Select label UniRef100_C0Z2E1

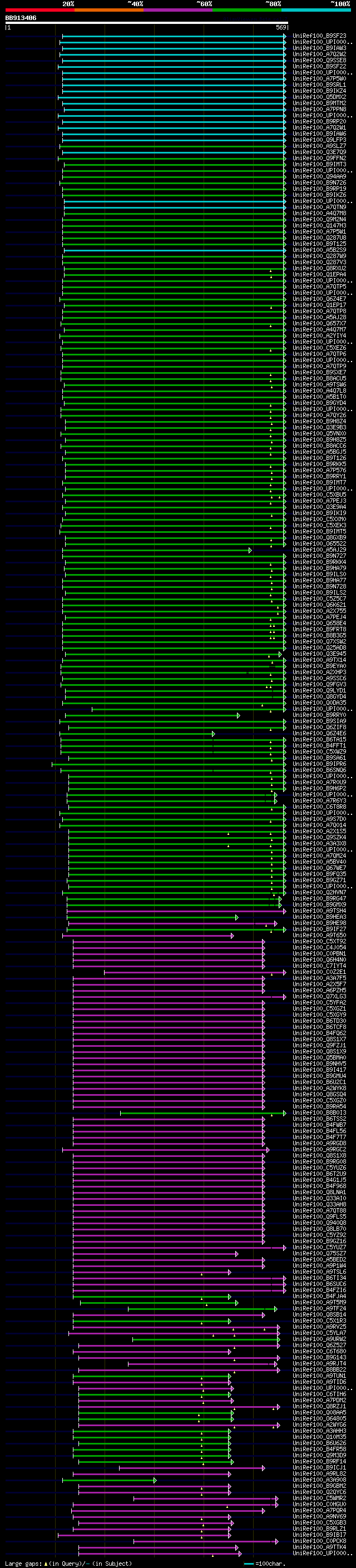click(x=319, y=972)
